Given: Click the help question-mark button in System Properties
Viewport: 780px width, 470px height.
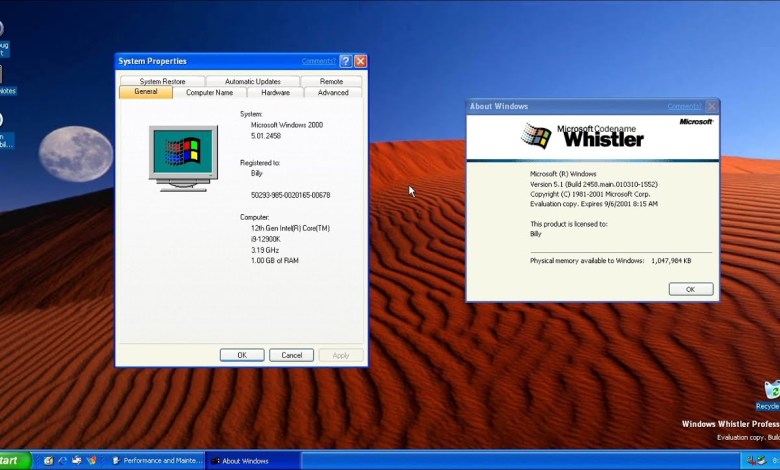Looking at the screenshot, I should coord(345,61).
